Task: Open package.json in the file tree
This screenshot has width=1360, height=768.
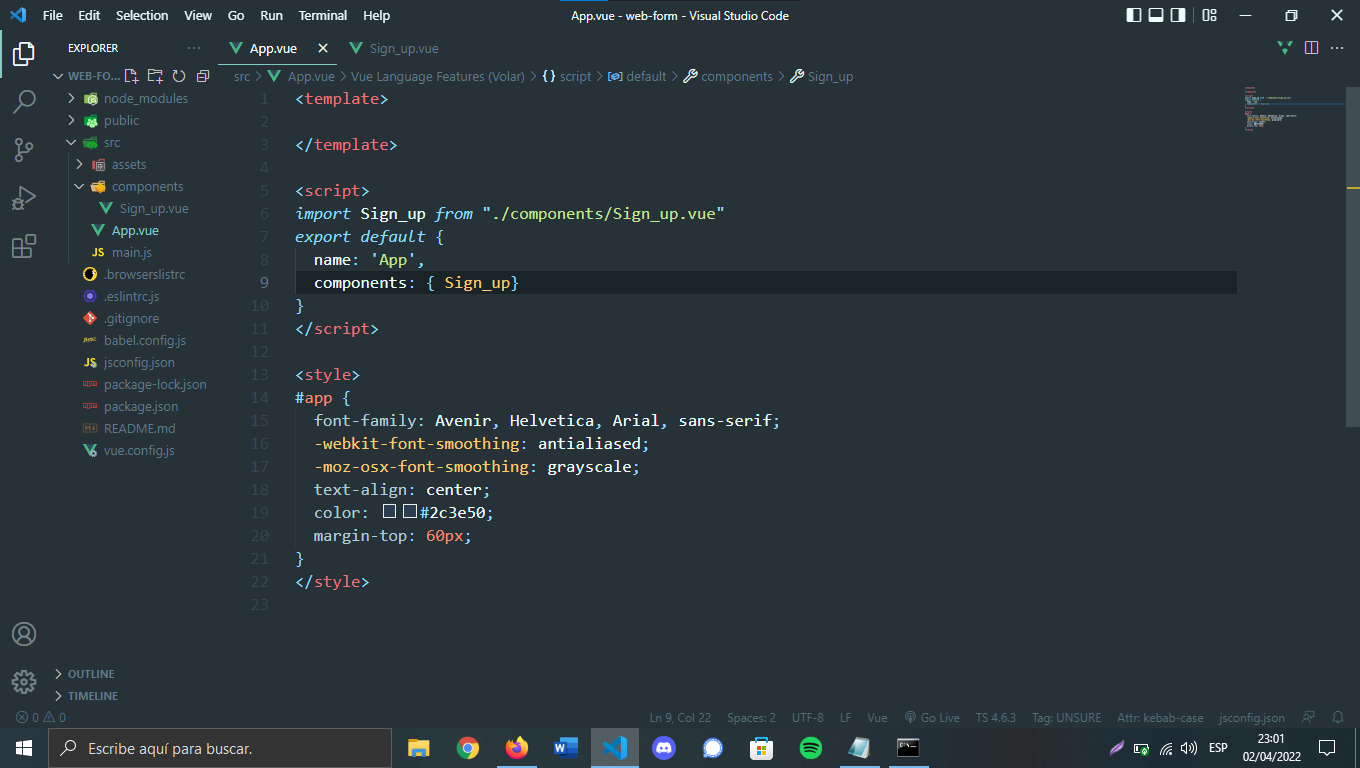Action: tap(141, 406)
